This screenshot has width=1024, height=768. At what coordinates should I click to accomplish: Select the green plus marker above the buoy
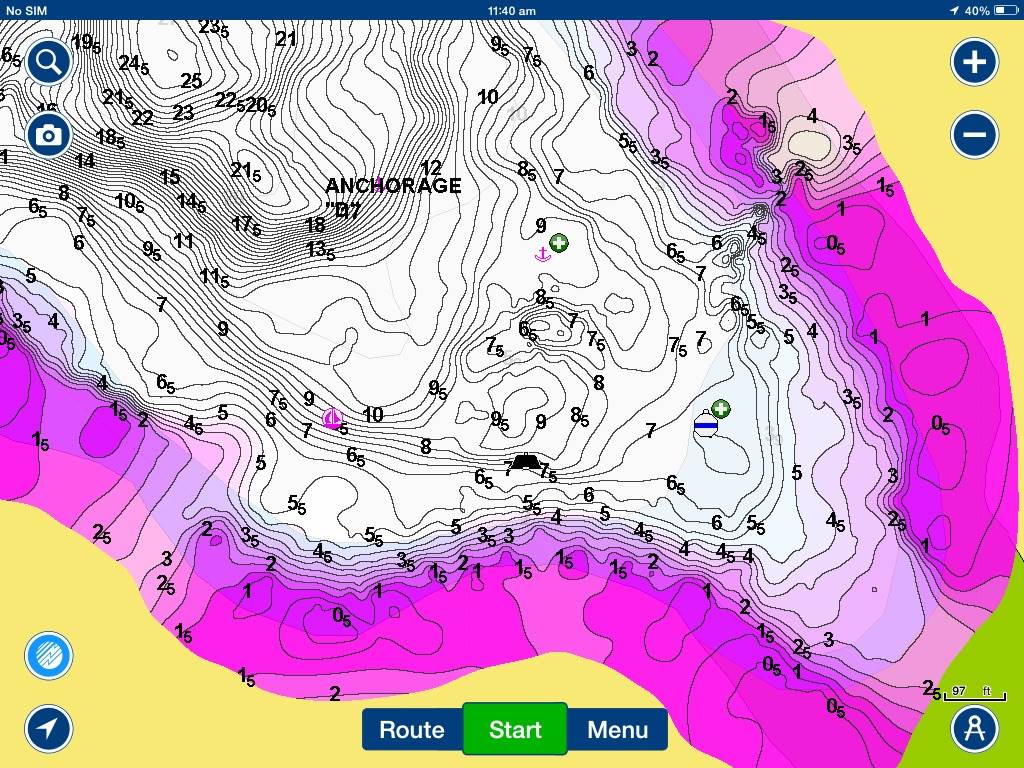(x=720, y=408)
